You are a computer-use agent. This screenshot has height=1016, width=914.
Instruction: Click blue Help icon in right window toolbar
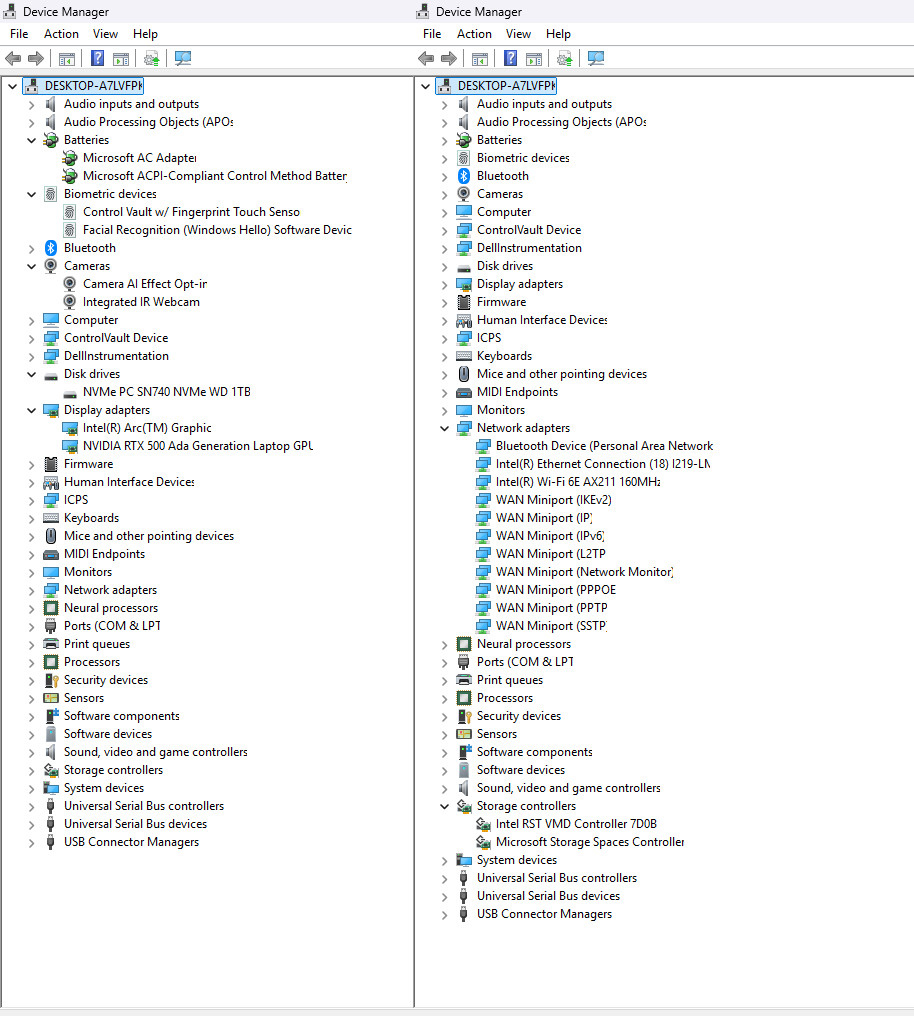[x=510, y=58]
